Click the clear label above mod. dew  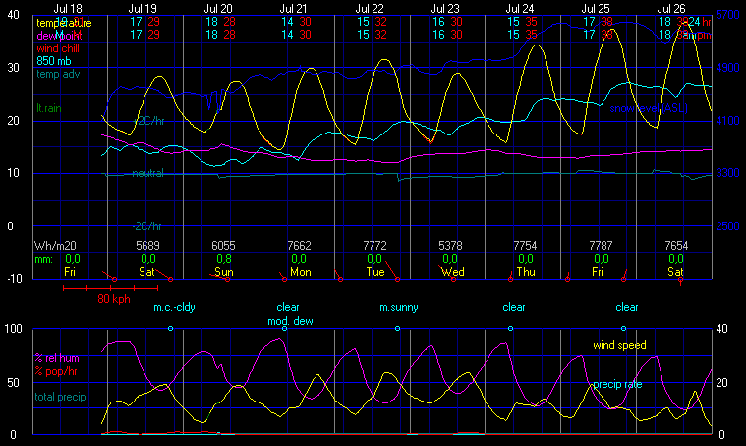[288, 307]
